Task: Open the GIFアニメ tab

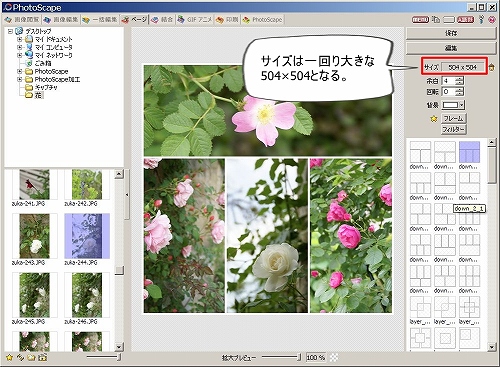Action: [195, 20]
